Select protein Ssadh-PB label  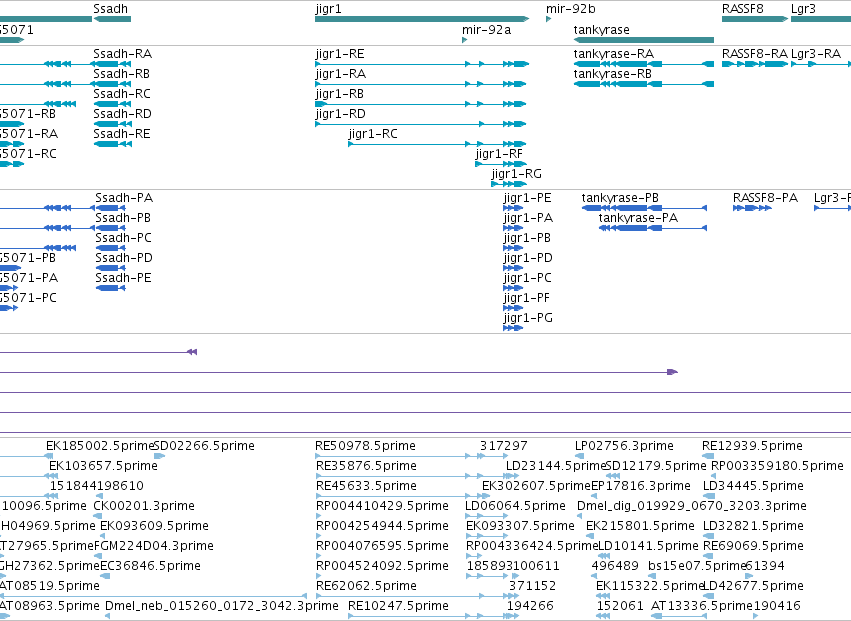123,218
